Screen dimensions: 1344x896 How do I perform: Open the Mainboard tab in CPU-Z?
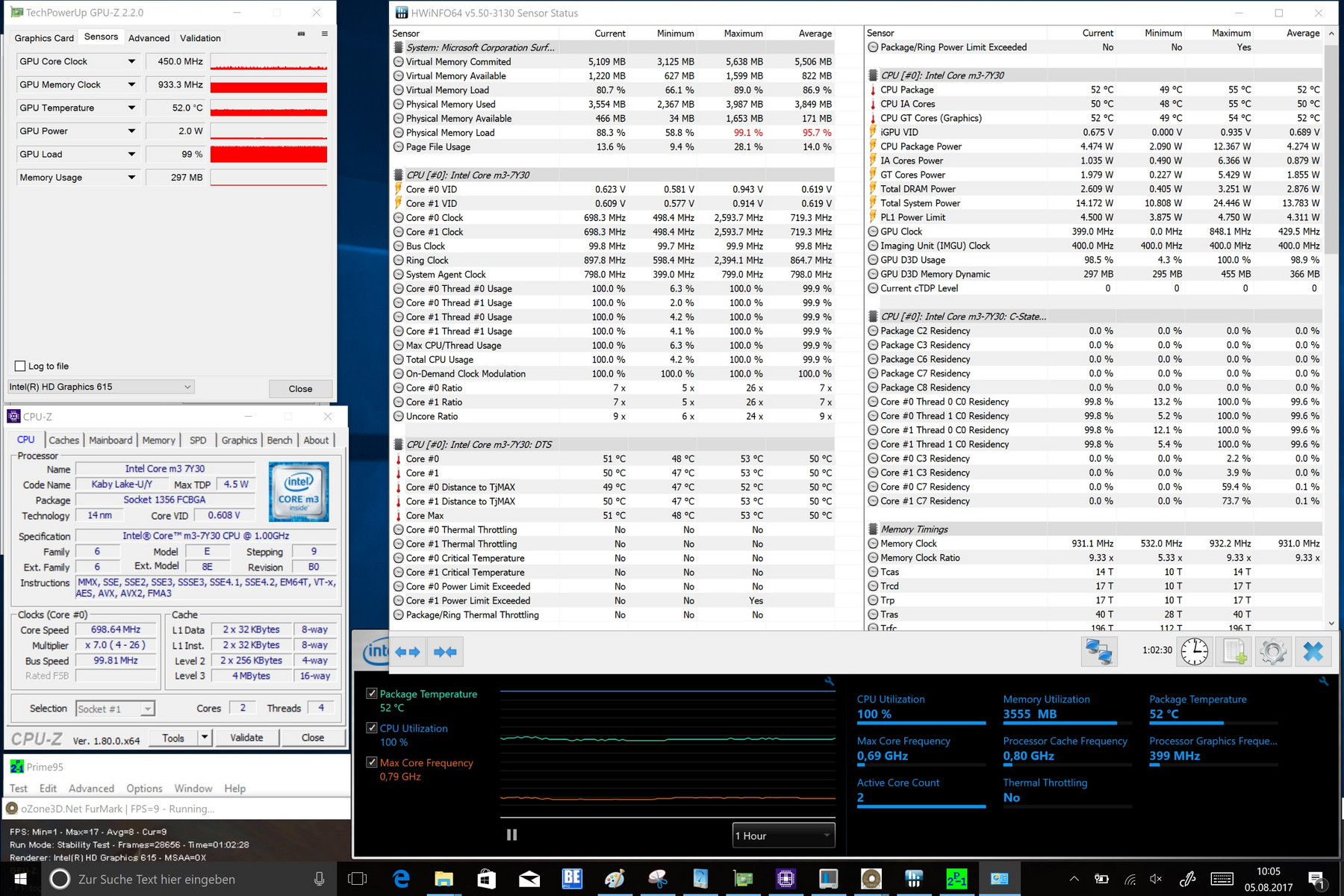click(111, 440)
